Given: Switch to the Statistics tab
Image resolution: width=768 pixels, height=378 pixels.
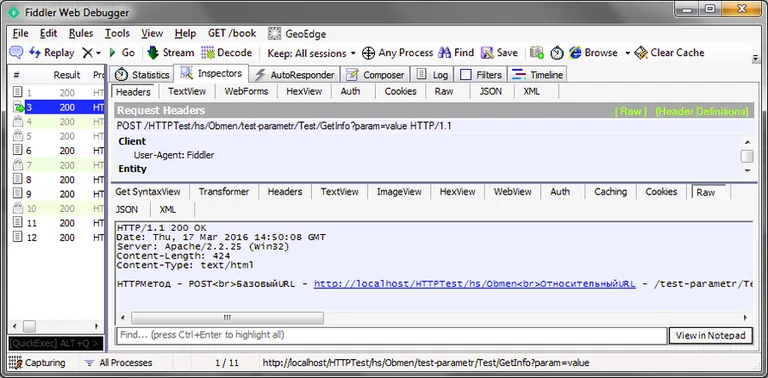Looking at the screenshot, I should point(142,75).
